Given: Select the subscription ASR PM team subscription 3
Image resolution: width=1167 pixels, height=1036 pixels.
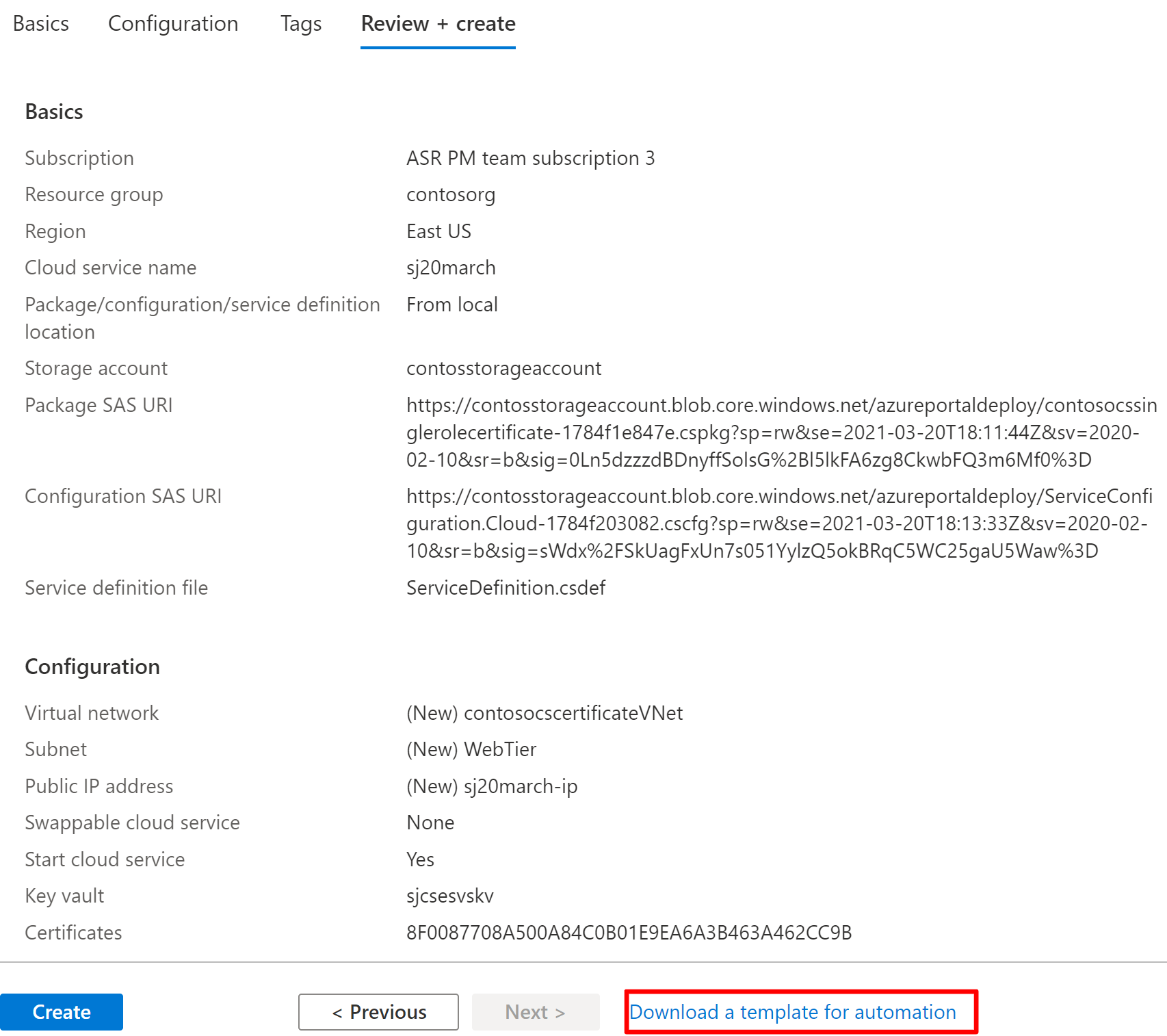Looking at the screenshot, I should point(530,158).
